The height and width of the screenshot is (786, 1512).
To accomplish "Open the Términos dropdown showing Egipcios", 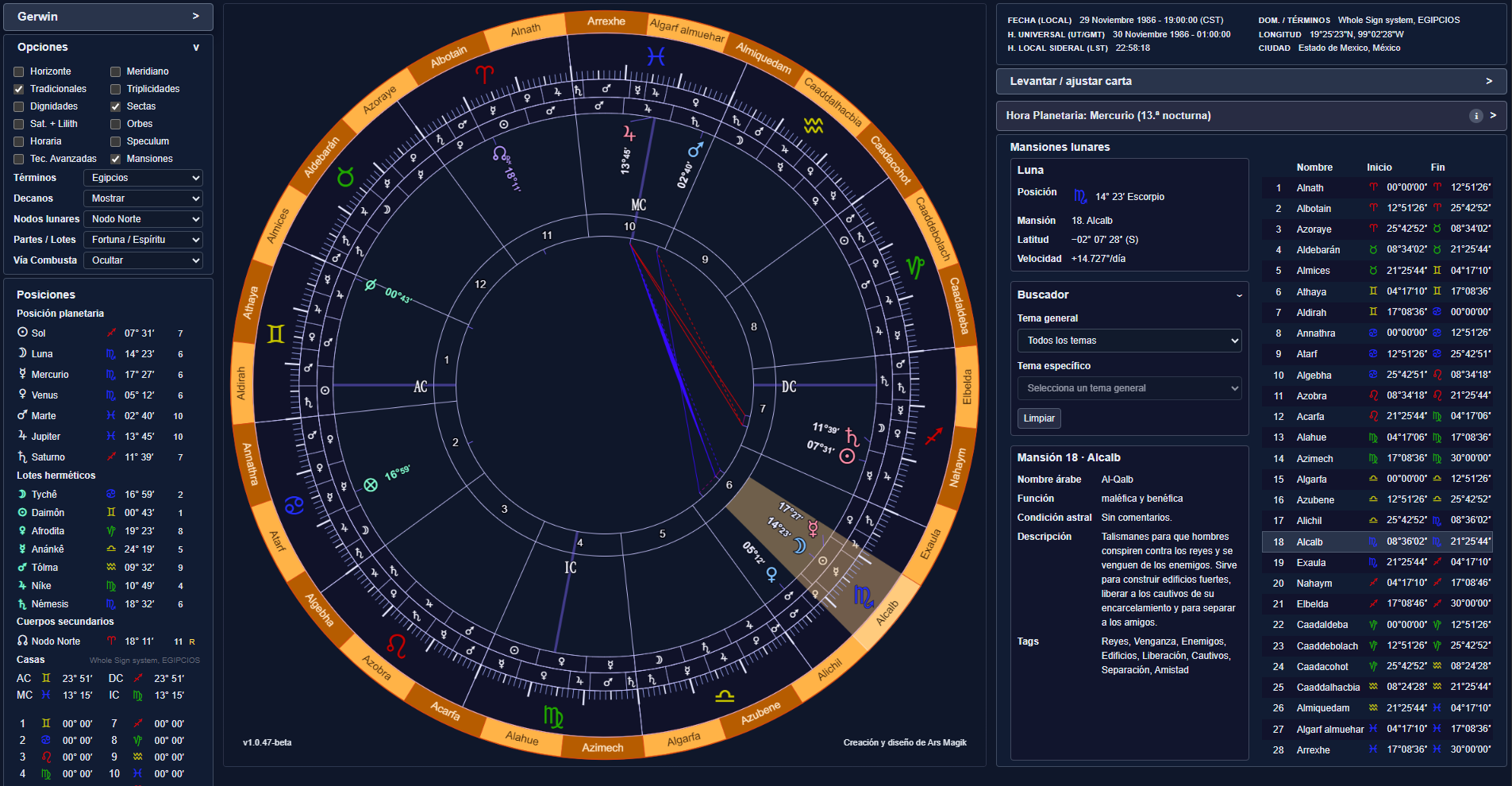I will [143, 177].
